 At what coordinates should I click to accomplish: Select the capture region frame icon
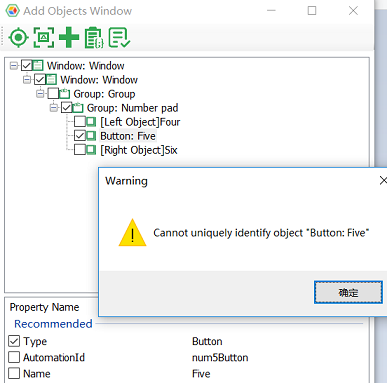(44, 37)
